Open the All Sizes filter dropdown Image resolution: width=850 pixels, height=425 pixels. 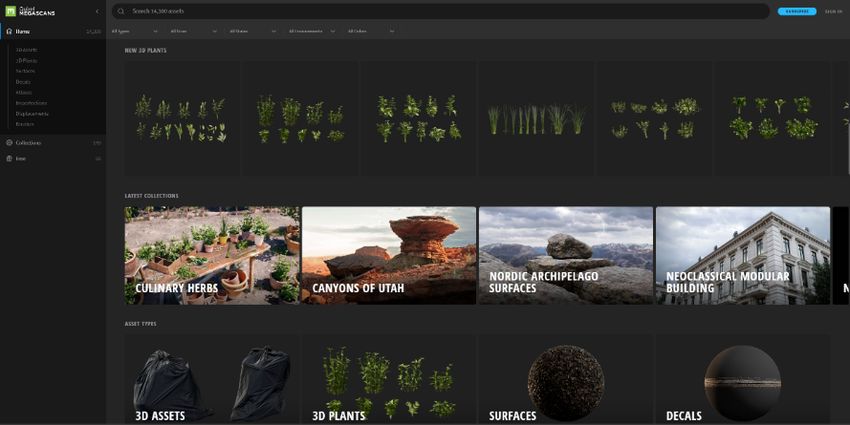(x=194, y=31)
